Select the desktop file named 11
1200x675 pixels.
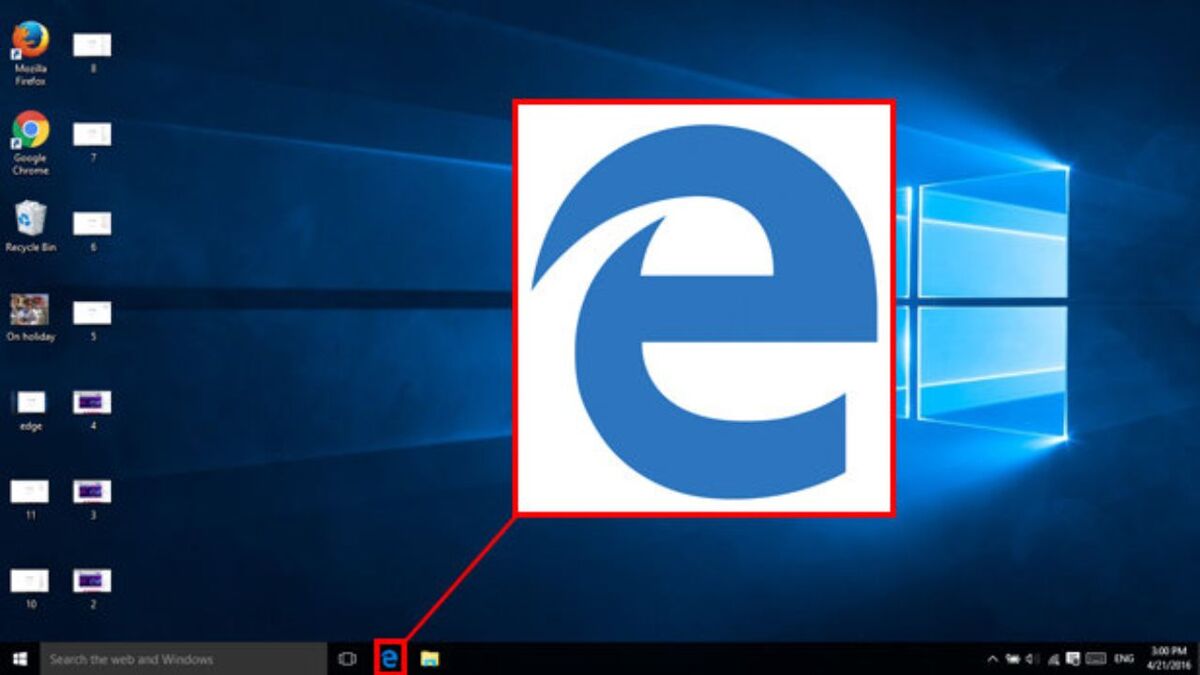pos(30,498)
